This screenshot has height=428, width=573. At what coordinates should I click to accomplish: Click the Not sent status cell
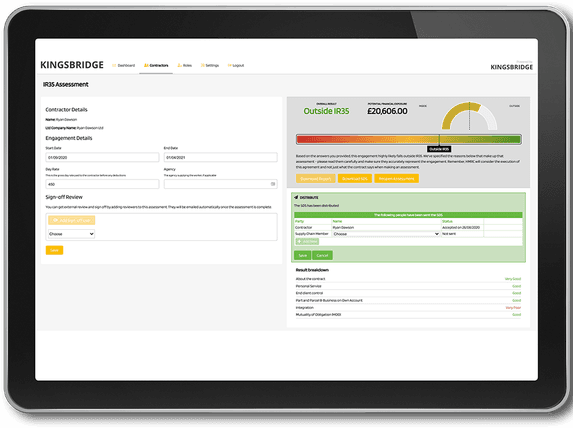pos(462,234)
